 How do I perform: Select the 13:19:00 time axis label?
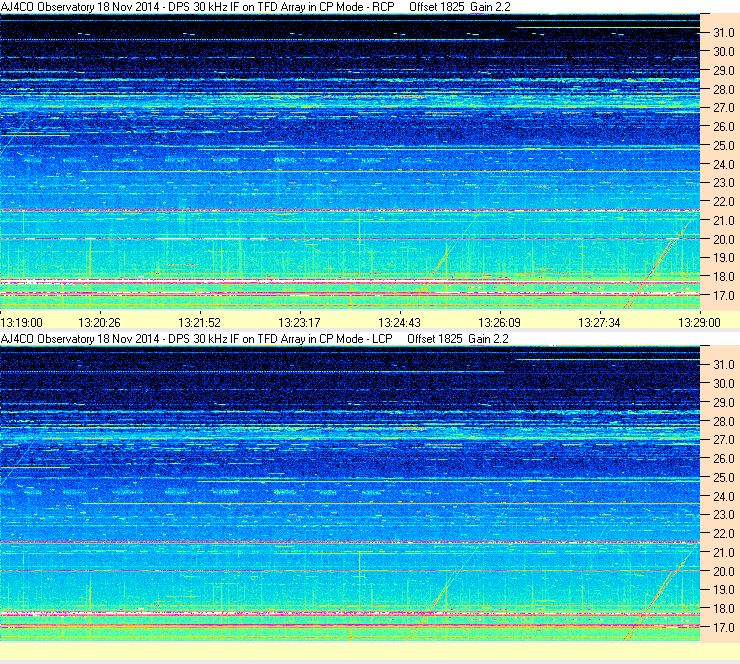tap(22, 323)
